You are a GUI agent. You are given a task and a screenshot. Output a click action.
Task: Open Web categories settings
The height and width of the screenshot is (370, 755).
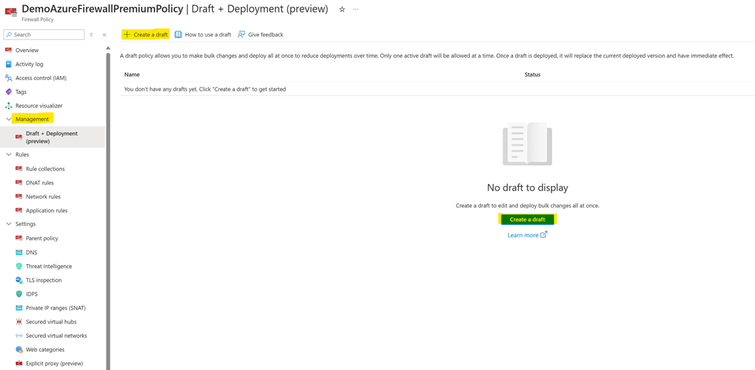45,349
